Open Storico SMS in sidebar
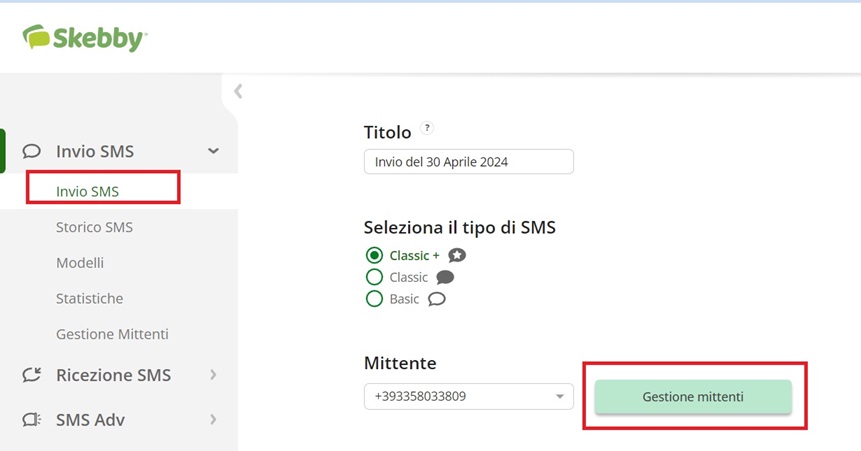Image resolution: width=861 pixels, height=451 pixels. tap(94, 227)
